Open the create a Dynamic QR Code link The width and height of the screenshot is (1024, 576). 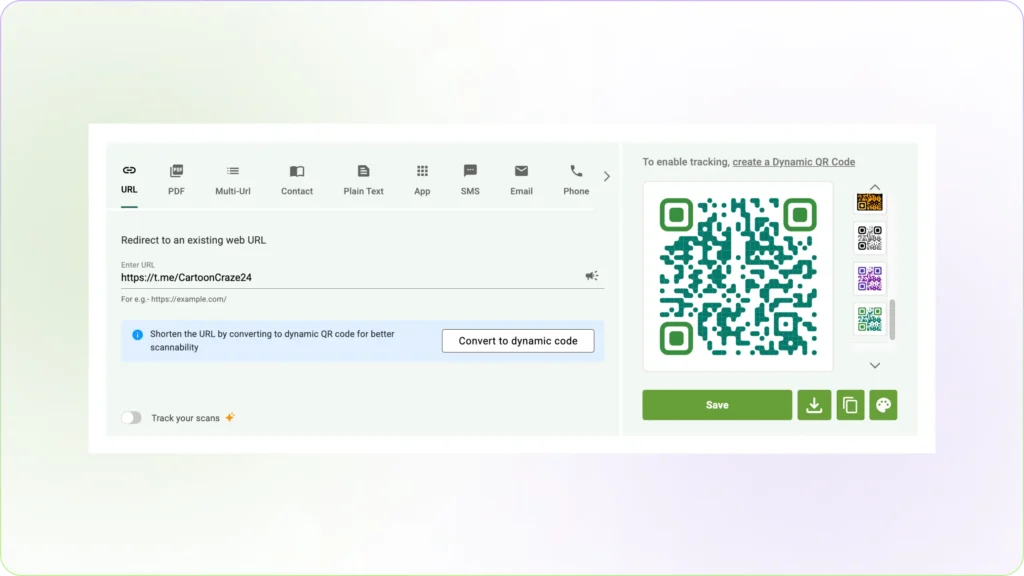[794, 161]
